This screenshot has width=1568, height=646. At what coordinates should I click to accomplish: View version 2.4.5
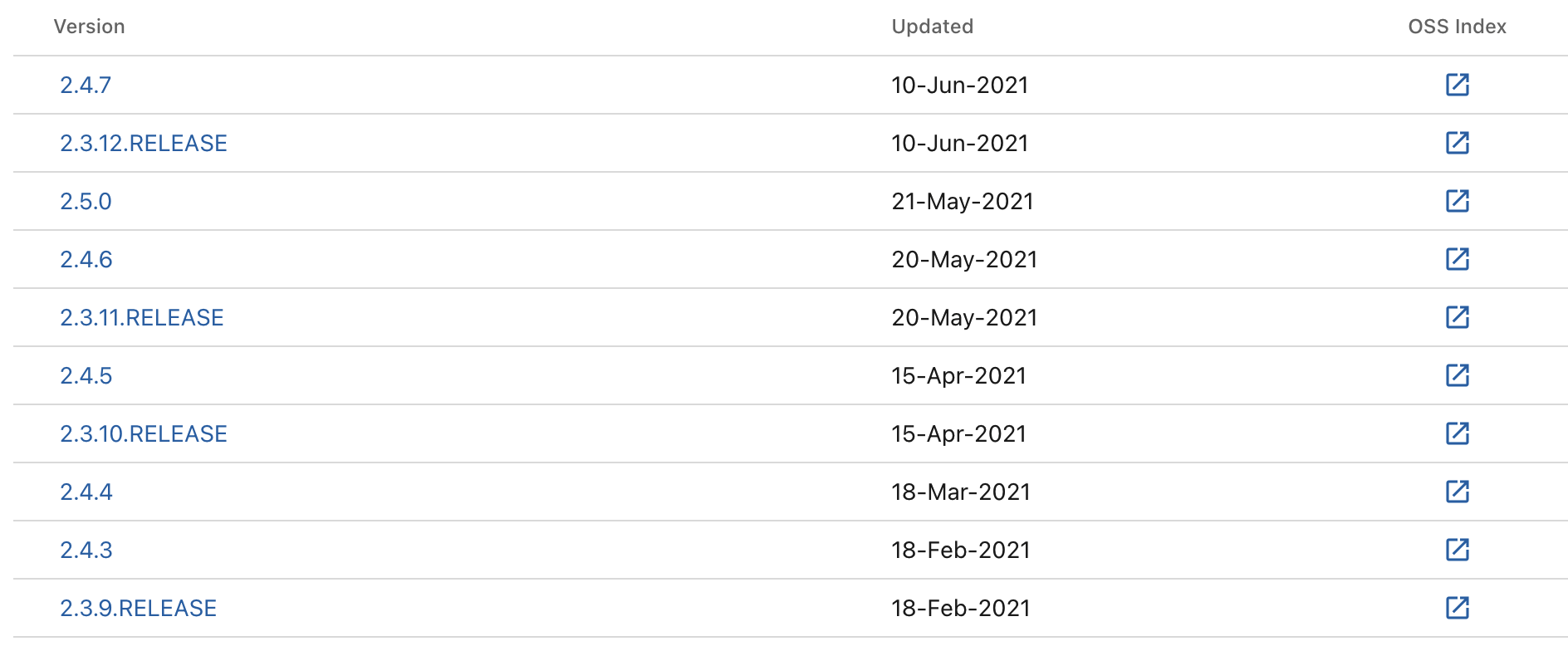pos(86,375)
